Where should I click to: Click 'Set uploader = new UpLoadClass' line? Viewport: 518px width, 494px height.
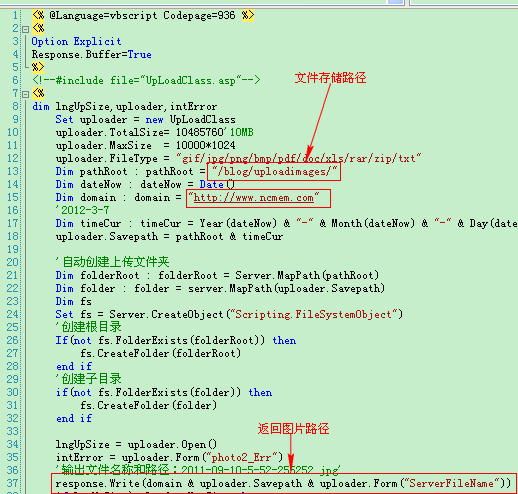click(145, 120)
